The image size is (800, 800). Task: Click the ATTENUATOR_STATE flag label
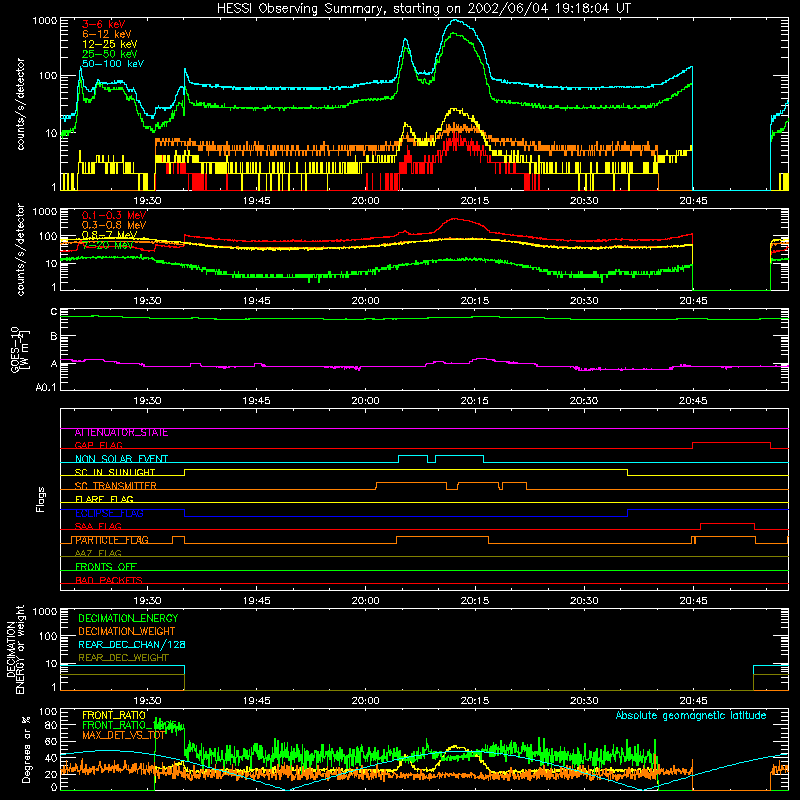point(121,433)
